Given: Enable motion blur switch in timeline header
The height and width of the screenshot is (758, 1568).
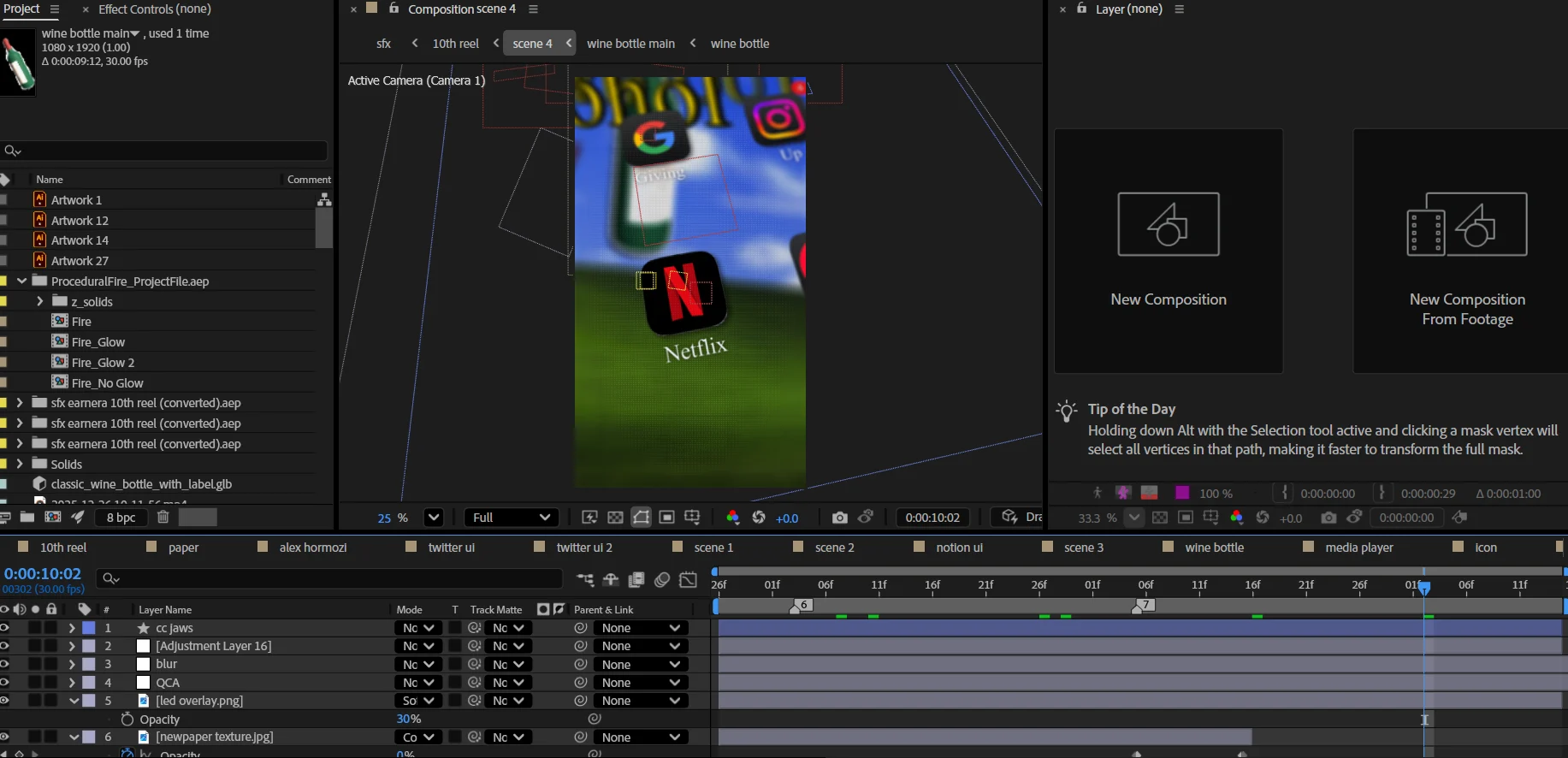Looking at the screenshot, I should pyautogui.click(x=662, y=580).
